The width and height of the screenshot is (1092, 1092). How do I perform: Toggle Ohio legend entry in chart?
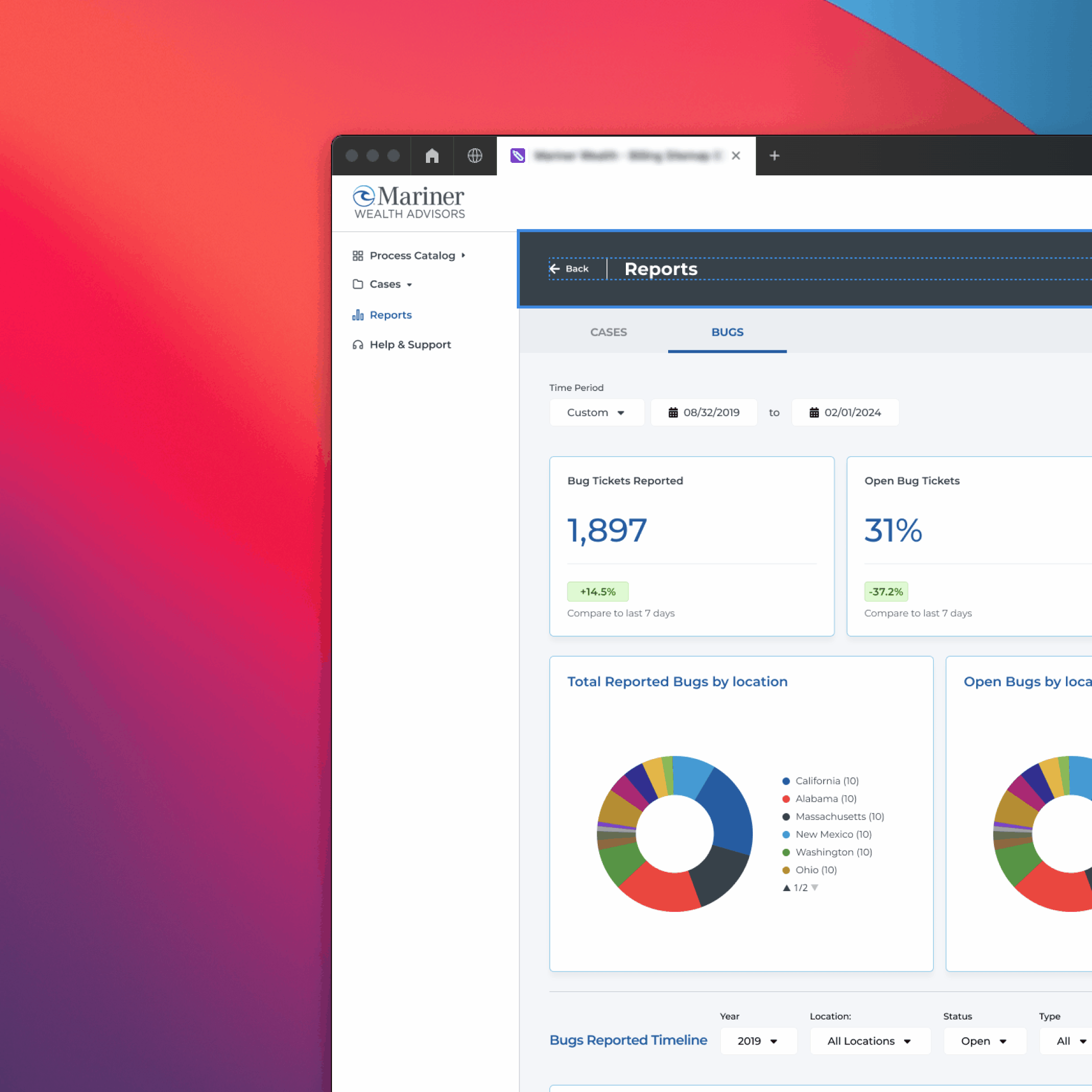pos(815,870)
